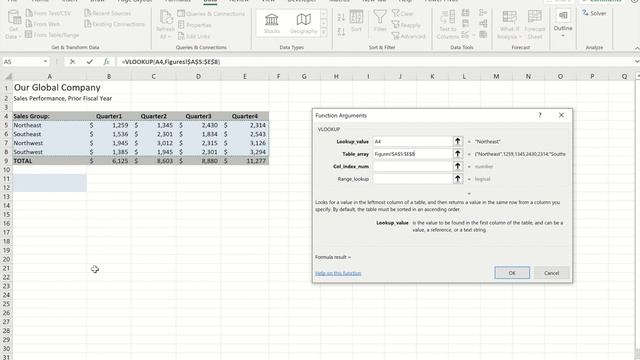
Task: Click Edit Links in ribbon
Action: [194, 36]
